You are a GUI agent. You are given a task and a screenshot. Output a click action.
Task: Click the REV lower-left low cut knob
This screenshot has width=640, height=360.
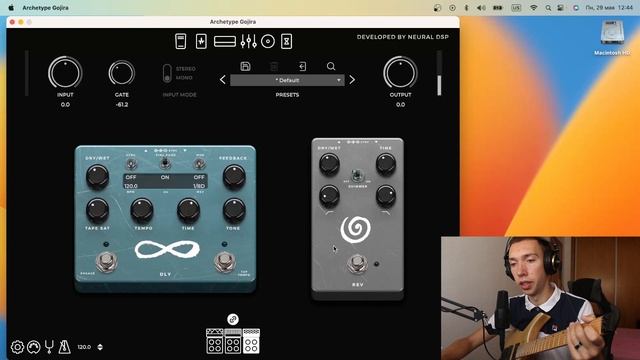pyautogui.click(x=329, y=196)
